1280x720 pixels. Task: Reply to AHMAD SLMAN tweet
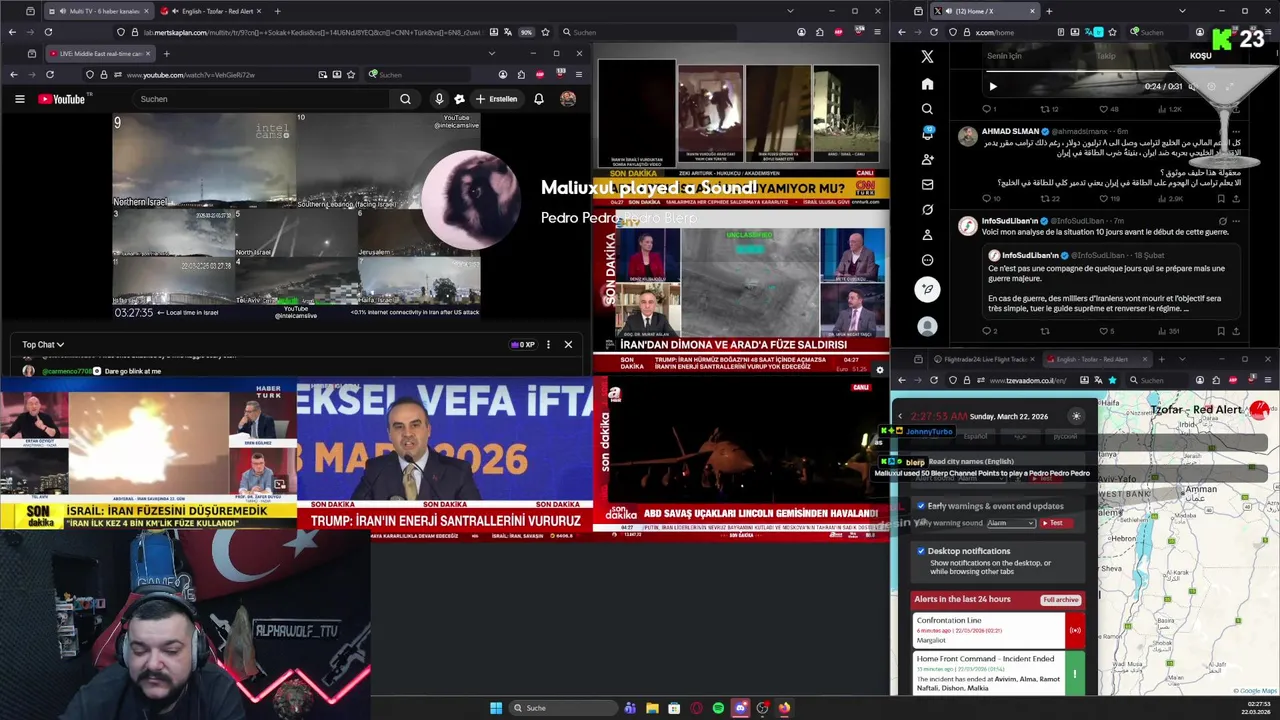987,198
